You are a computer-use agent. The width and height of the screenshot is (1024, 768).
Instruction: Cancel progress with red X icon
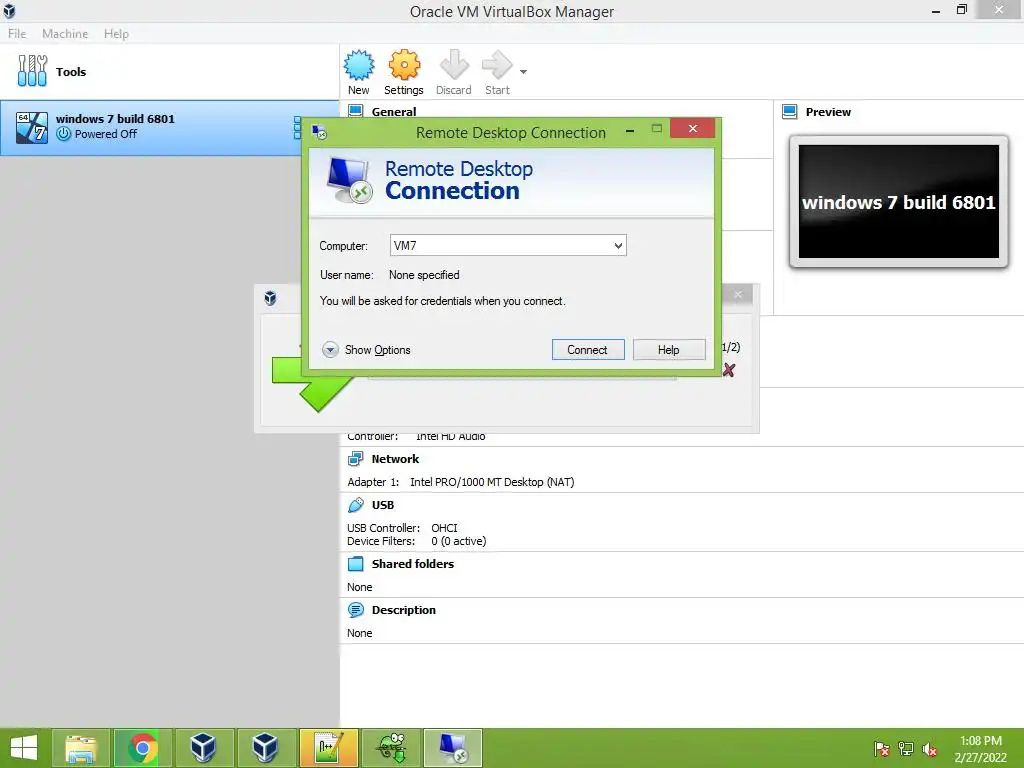click(729, 370)
